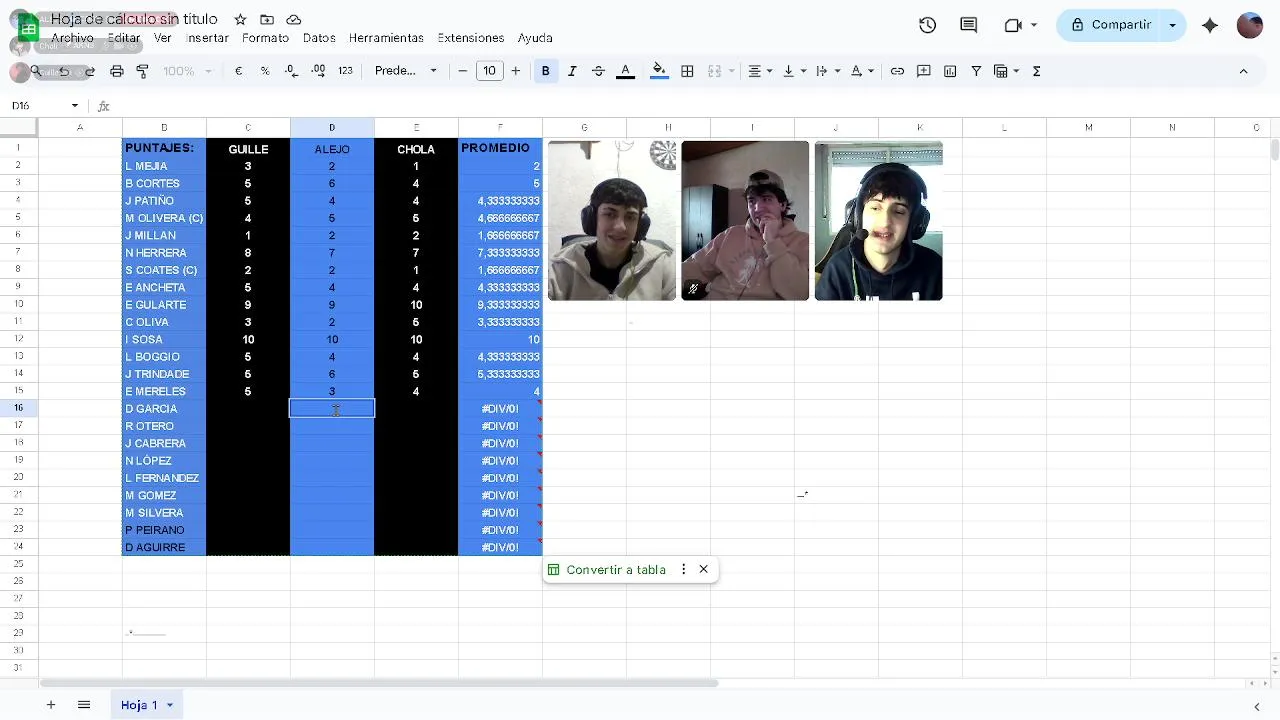Viewport: 1280px width, 720px height.
Task: Open Datos menu
Action: pyautogui.click(x=319, y=38)
